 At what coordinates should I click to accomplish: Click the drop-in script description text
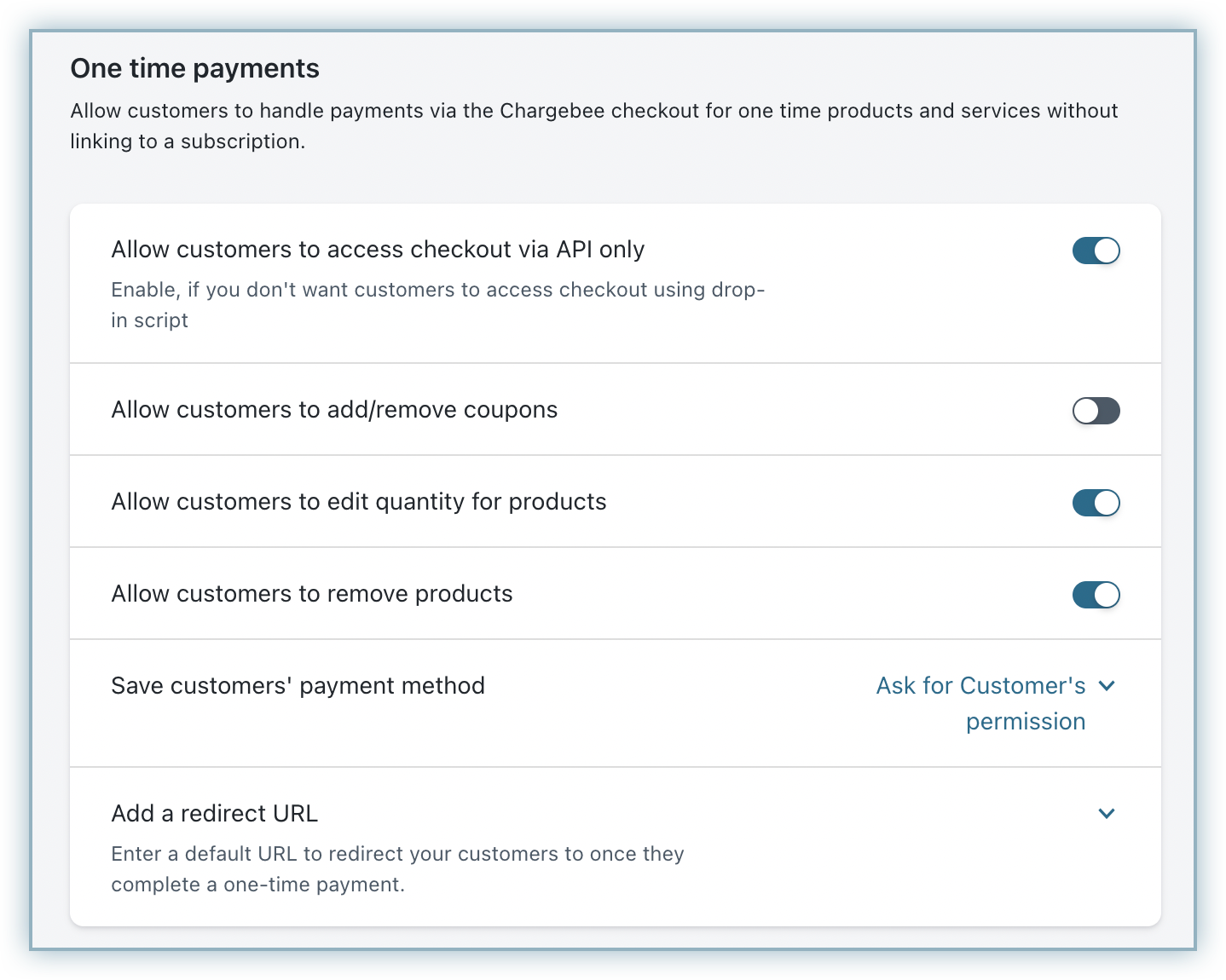click(x=437, y=305)
